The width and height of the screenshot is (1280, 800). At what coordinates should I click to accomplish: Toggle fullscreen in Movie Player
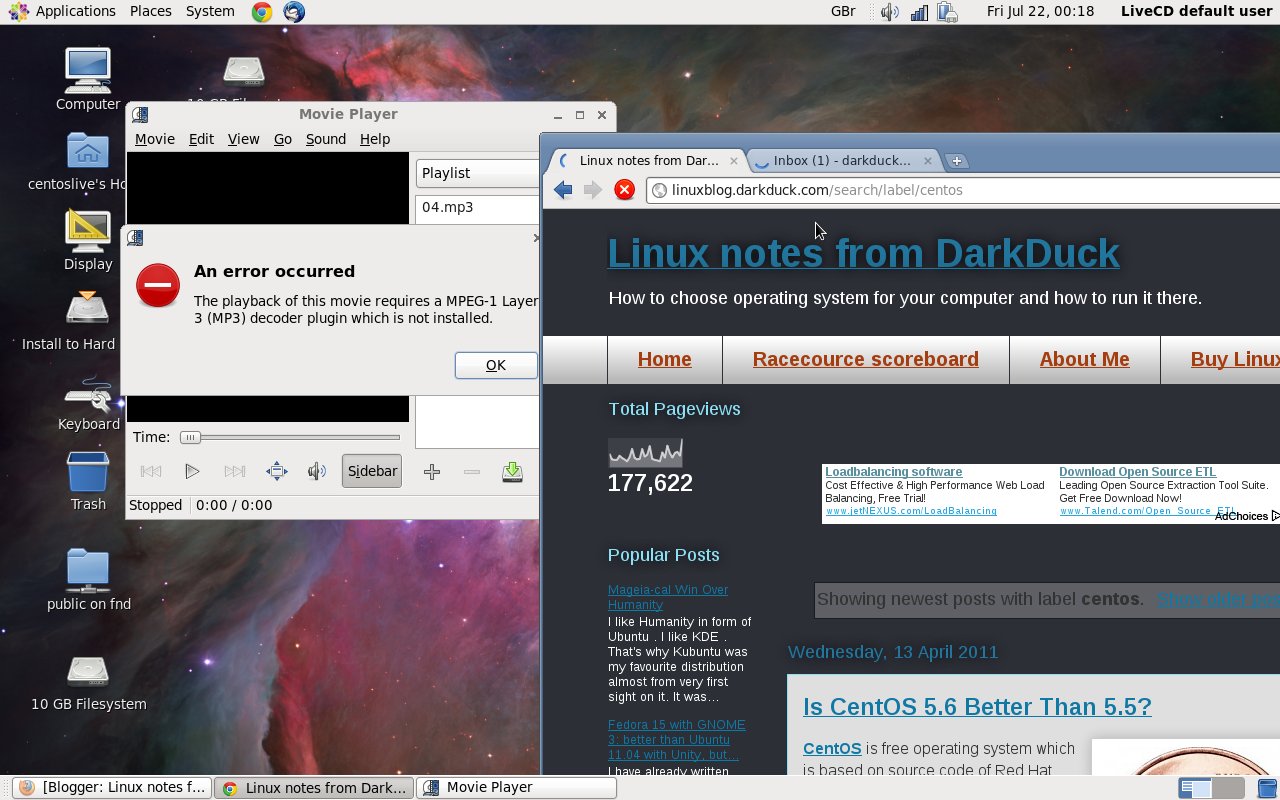tap(277, 471)
